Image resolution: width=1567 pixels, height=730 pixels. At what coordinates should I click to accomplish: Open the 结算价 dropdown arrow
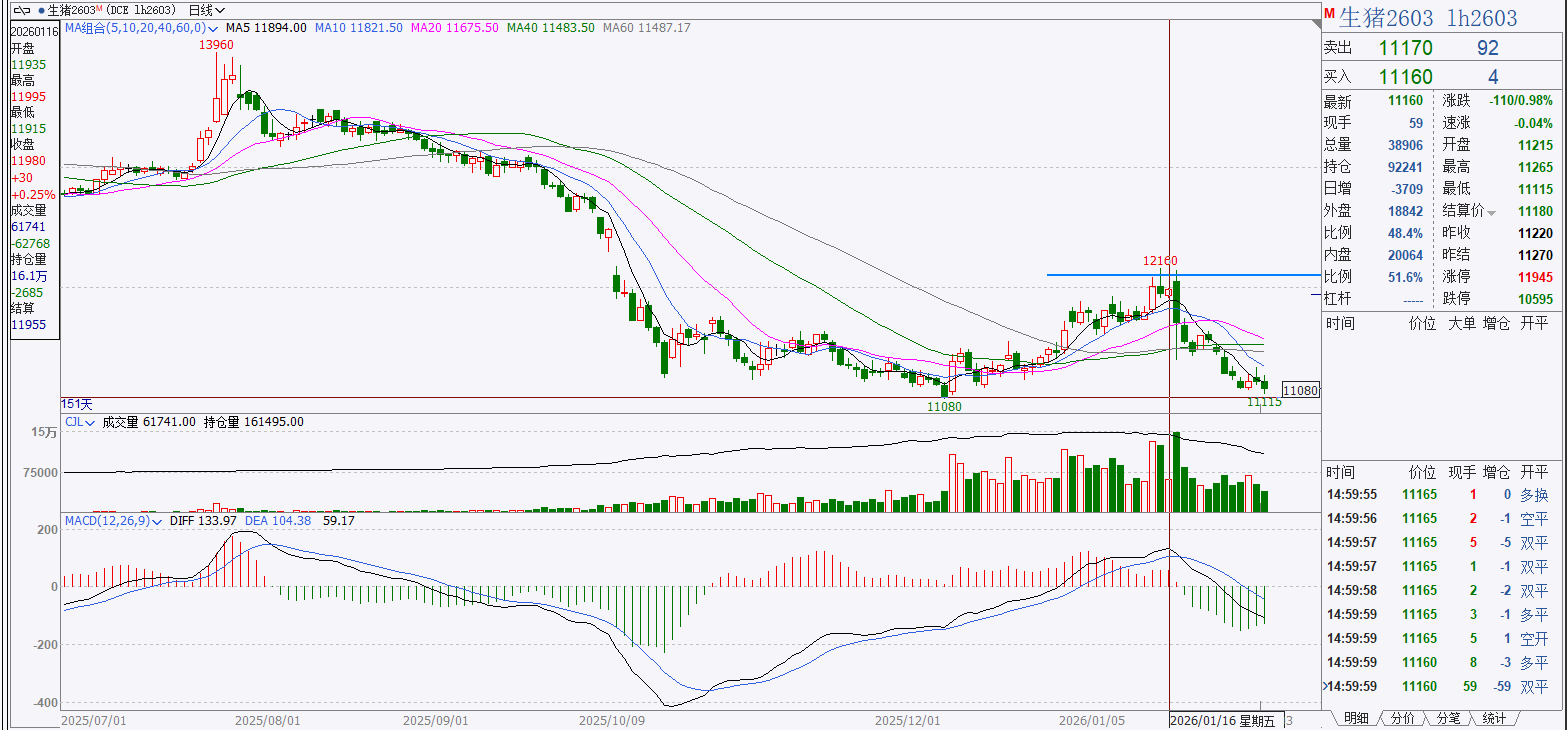tap(1492, 213)
